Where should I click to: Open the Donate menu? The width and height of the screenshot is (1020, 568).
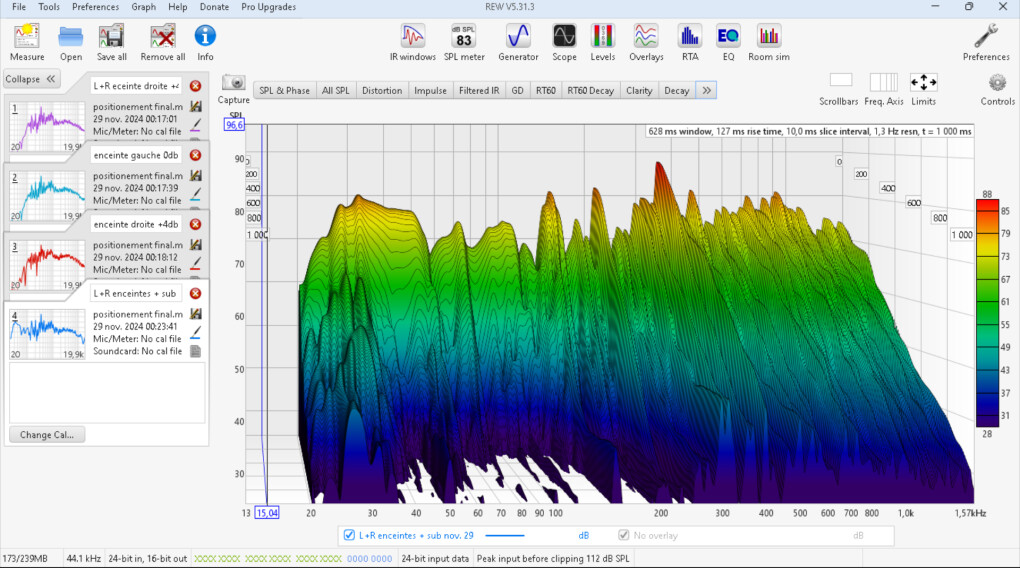(214, 7)
